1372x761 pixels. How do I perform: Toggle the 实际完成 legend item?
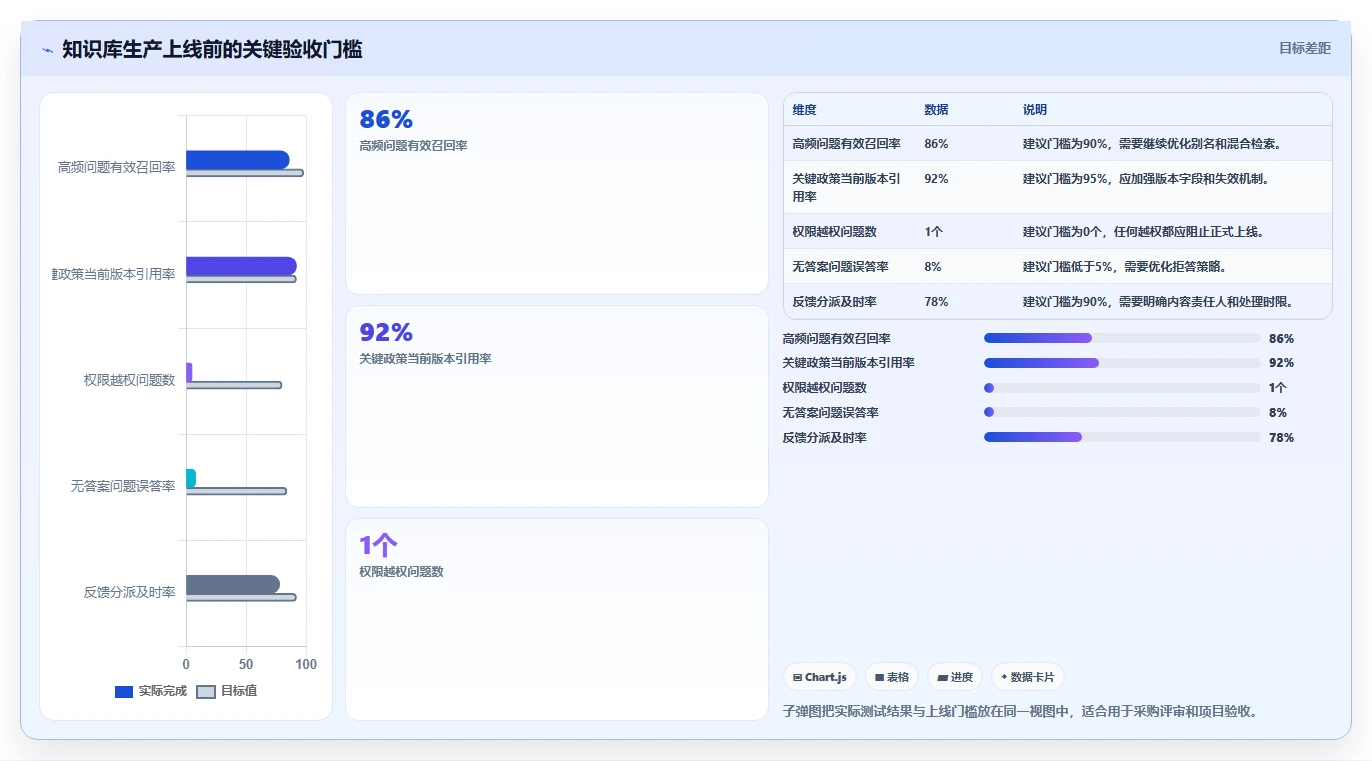tap(151, 691)
